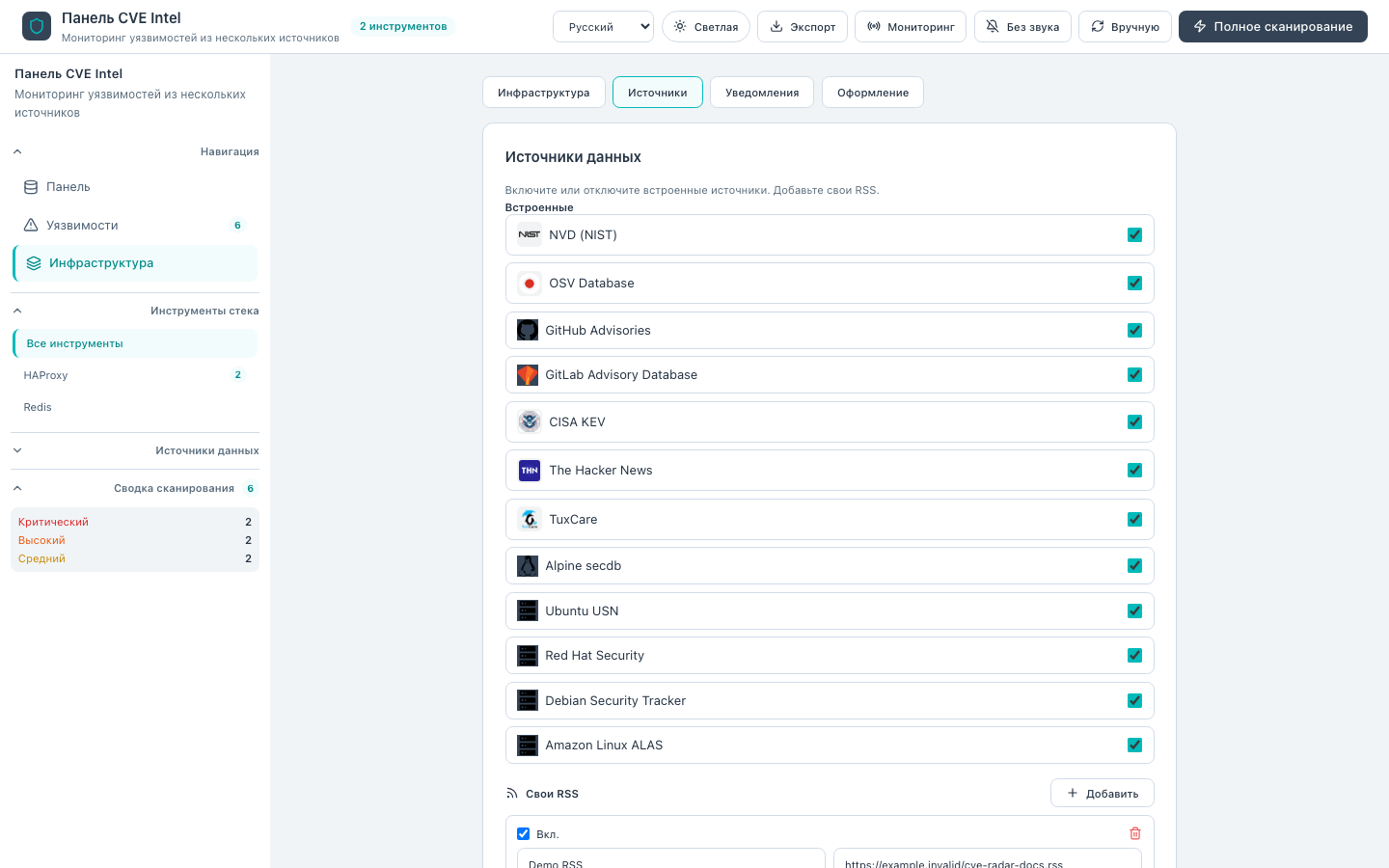Select Все инструменты in the stack list
Screen dimensions: 1389x868
tap(135, 343)
